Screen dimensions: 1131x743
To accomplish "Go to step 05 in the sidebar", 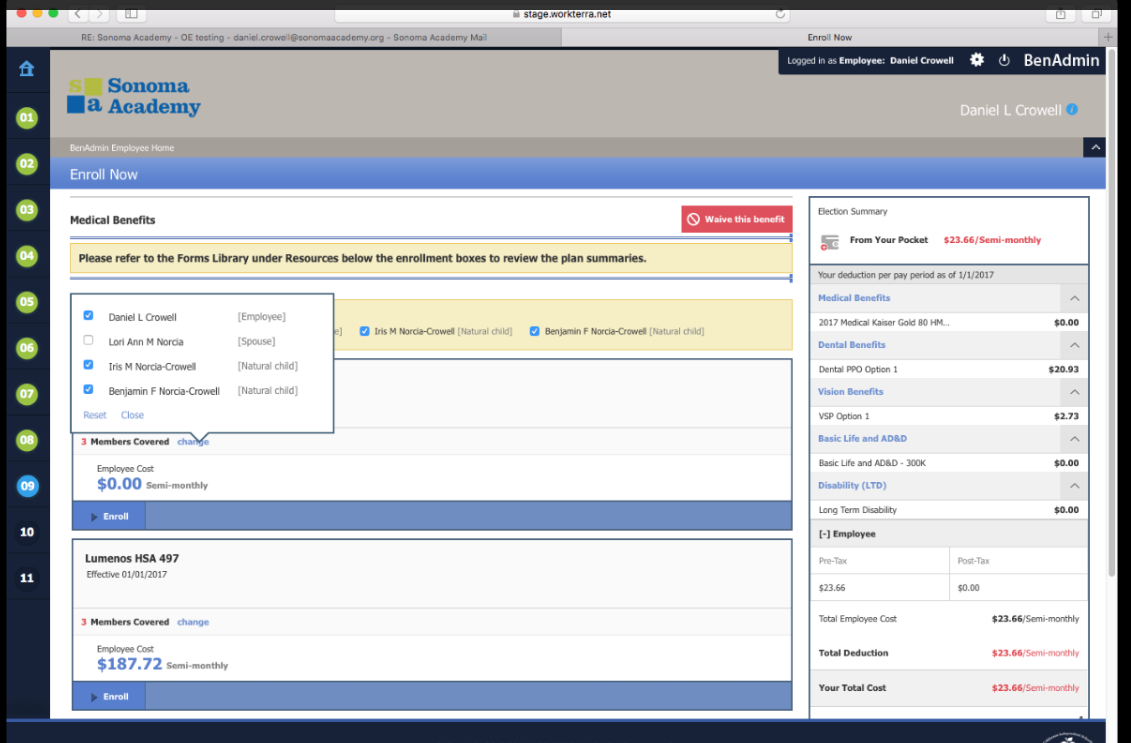I will click(27, 302).
